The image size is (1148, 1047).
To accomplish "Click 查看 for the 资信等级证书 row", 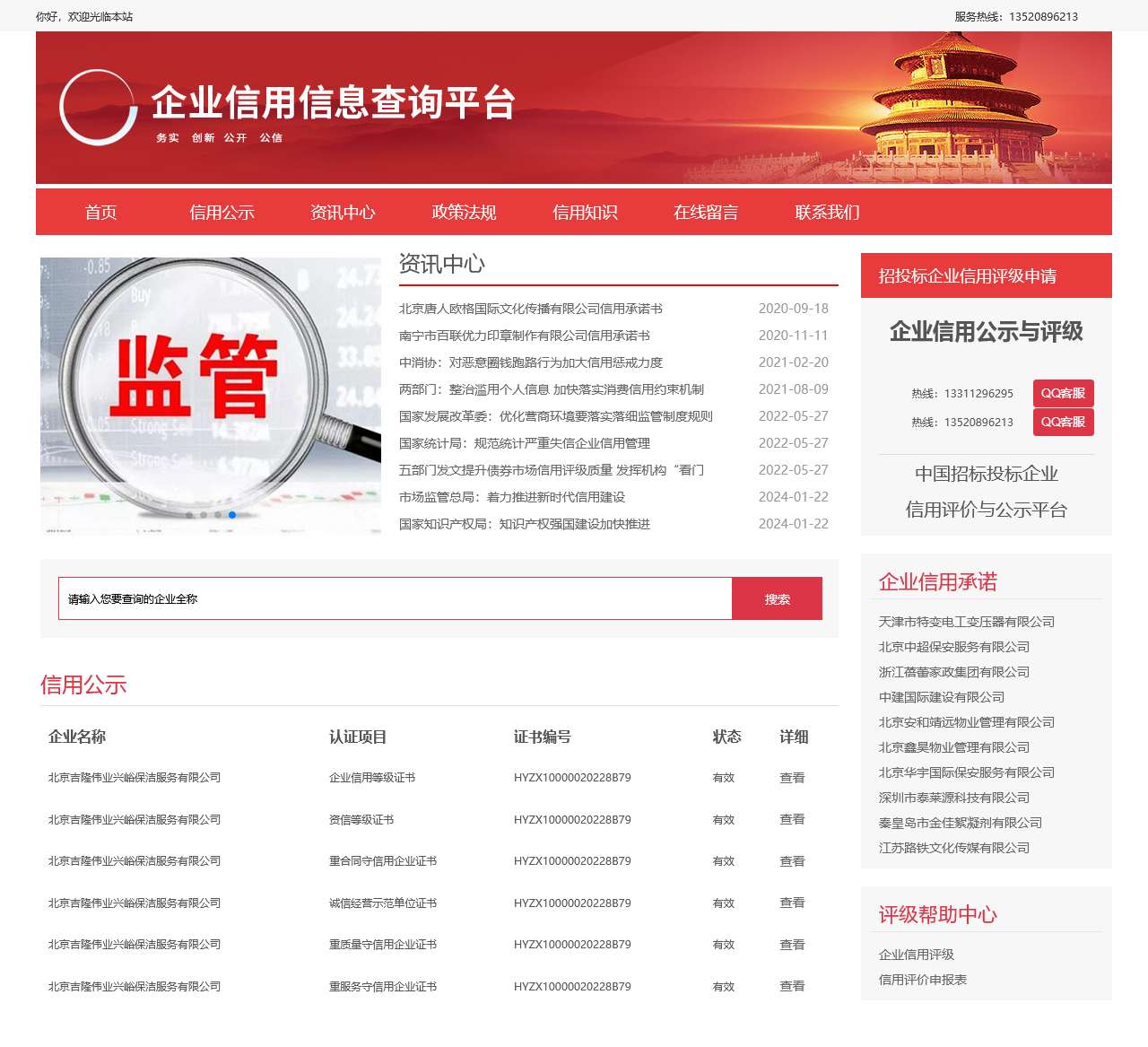I will [x=792, y=819].
